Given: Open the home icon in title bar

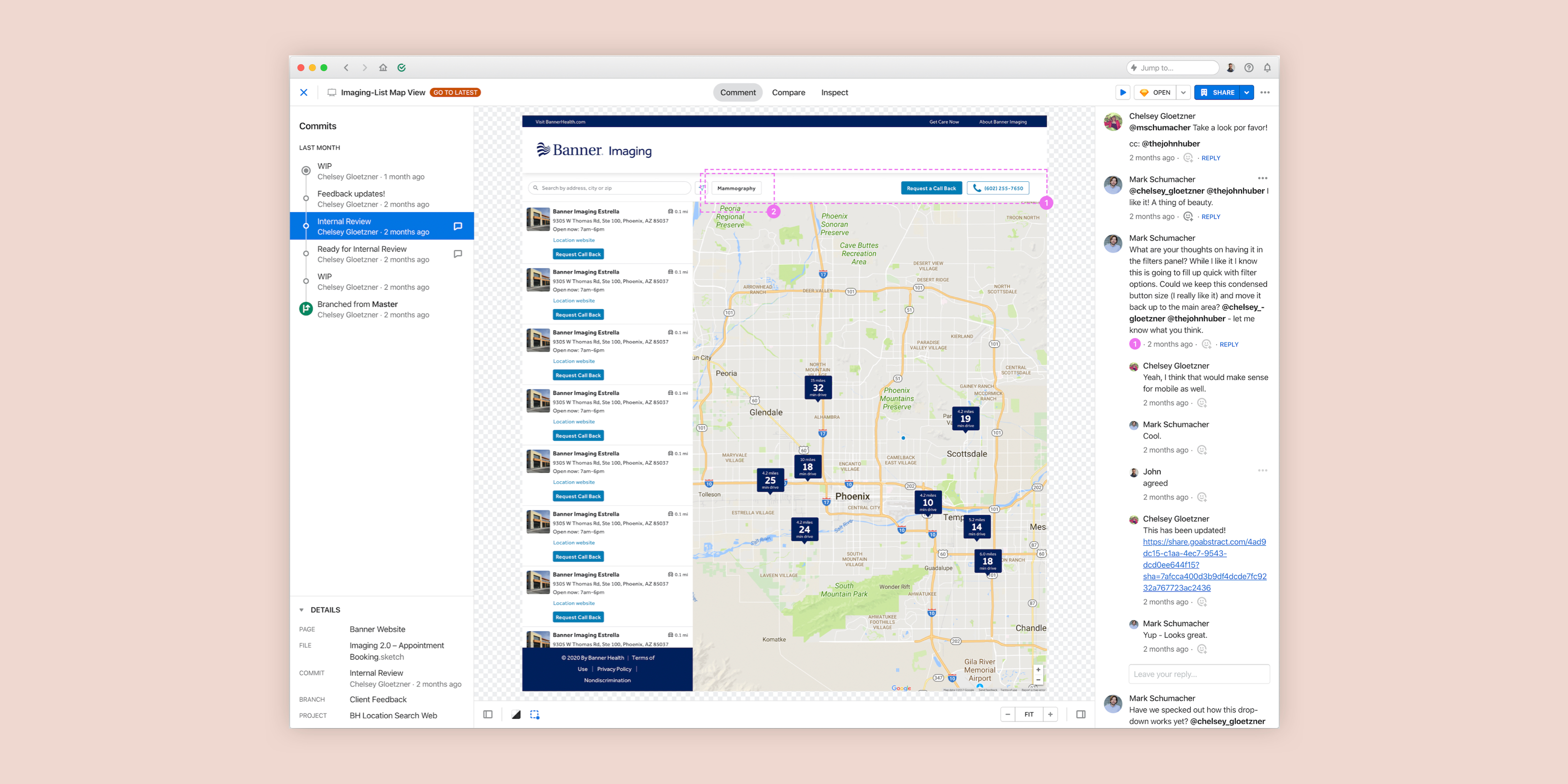Looking at the screenshot, I should 383,68.
